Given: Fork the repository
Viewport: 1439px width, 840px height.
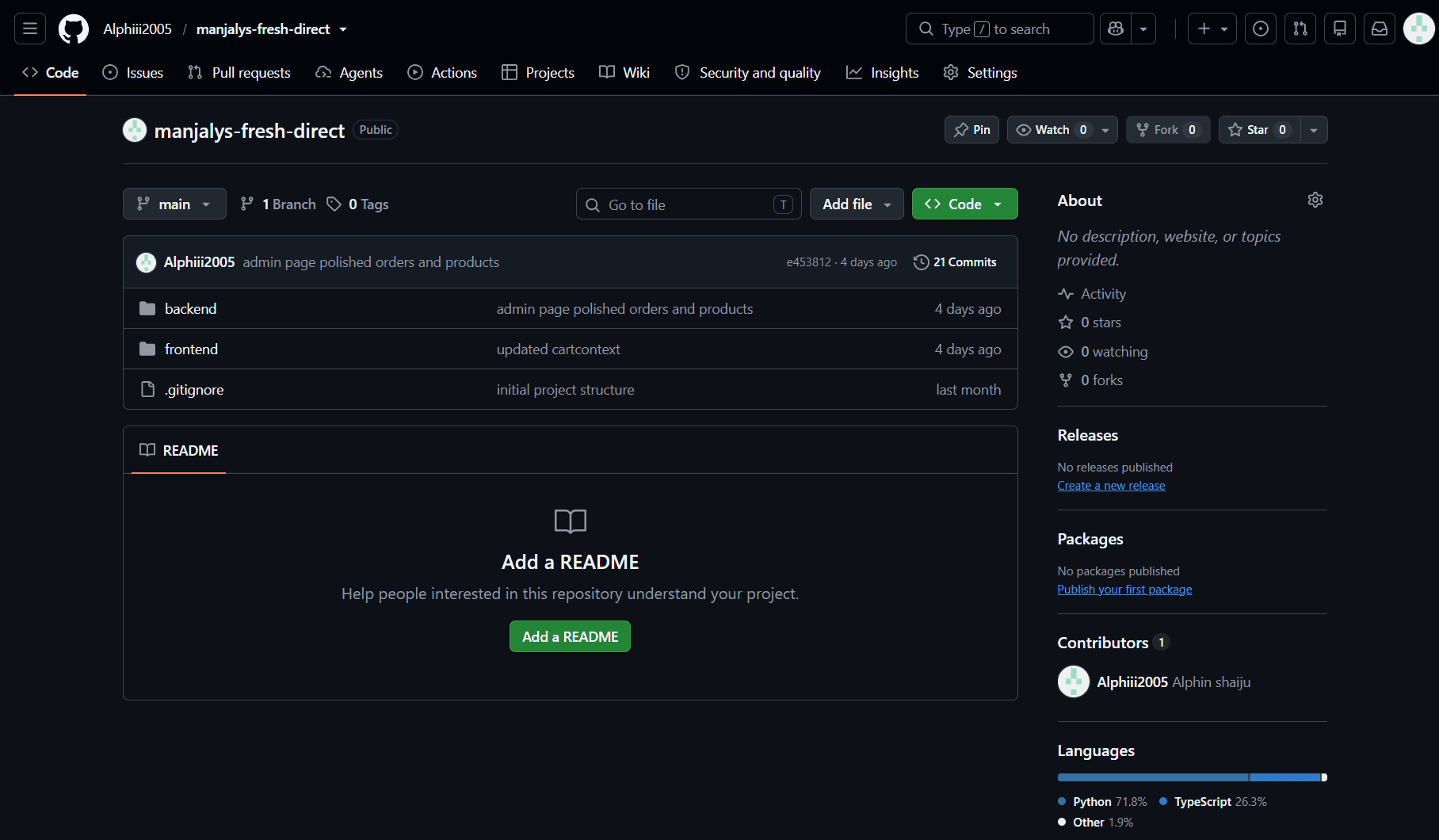Looking at the screenshot, I should click(x=1168, y=130).
